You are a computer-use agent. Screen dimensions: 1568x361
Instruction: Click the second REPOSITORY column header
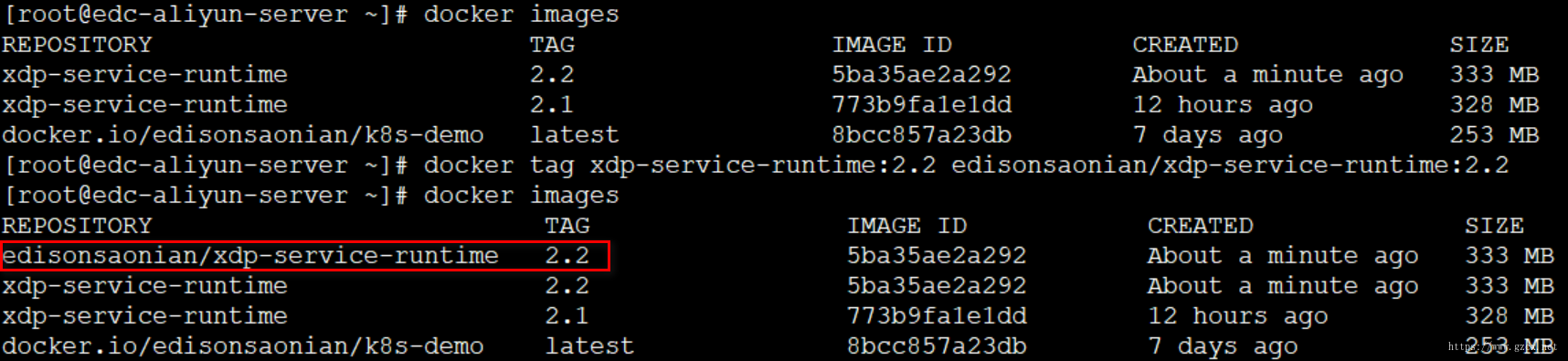click(77, 226)
